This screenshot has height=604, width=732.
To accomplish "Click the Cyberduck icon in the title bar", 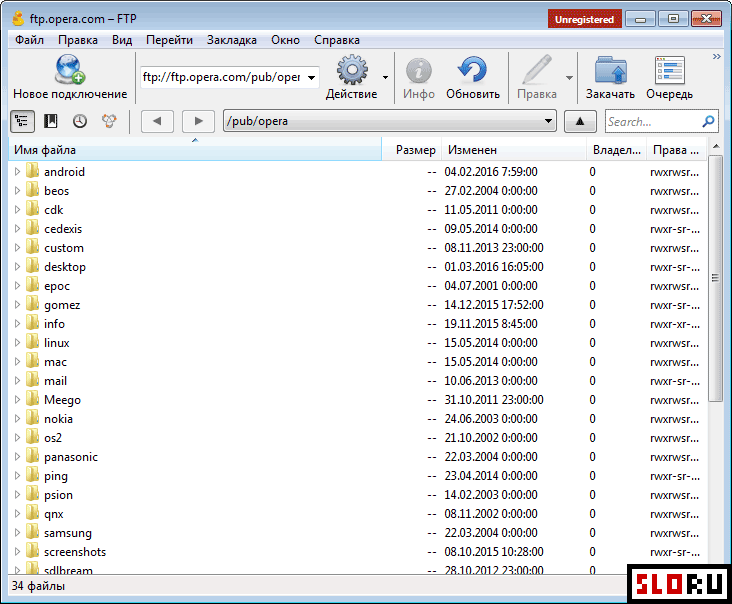I will coord(18,19).
